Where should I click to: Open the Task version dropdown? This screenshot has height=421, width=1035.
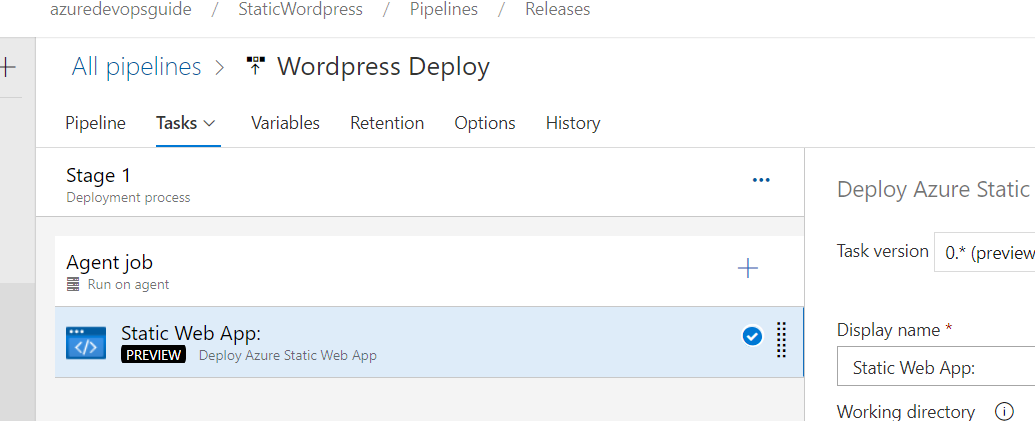tap(985, 253)
